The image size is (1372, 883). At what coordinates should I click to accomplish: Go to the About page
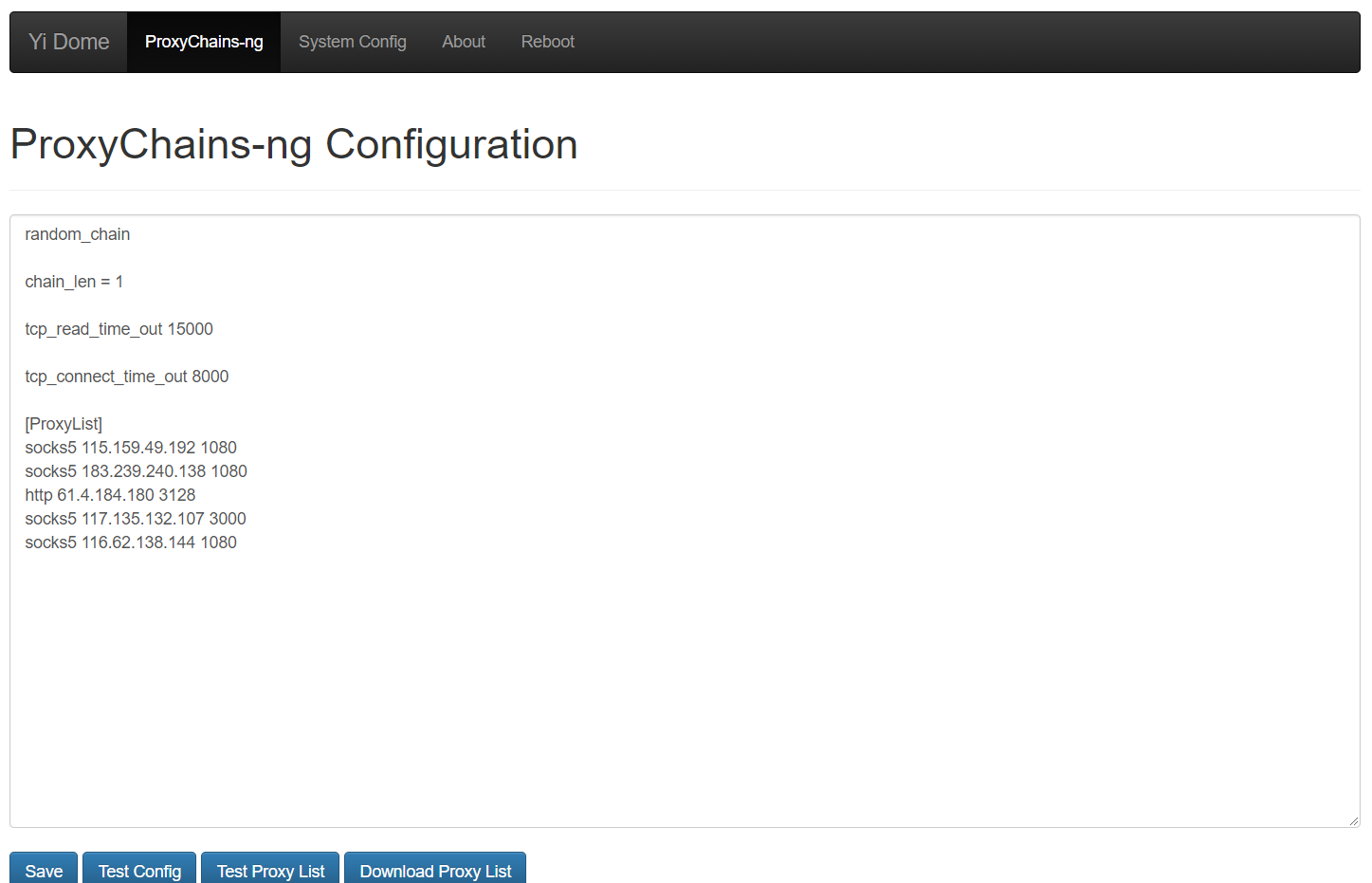pos(464,42)
